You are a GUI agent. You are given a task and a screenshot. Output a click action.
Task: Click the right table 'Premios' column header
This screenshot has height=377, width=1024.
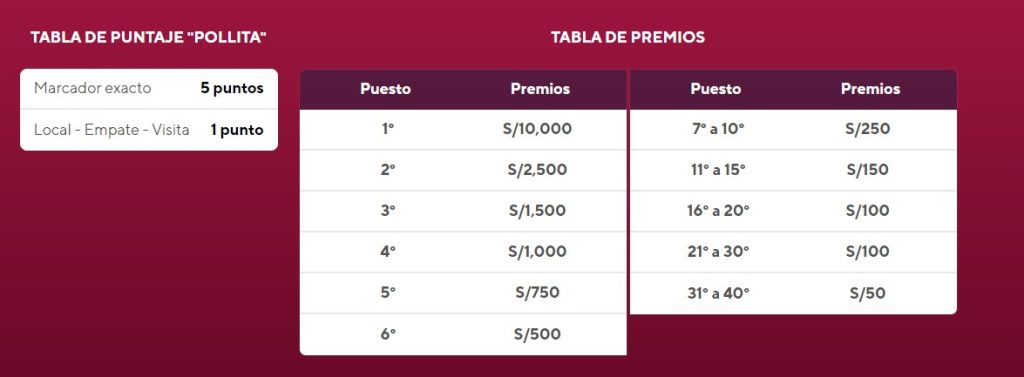coord(871,89)
